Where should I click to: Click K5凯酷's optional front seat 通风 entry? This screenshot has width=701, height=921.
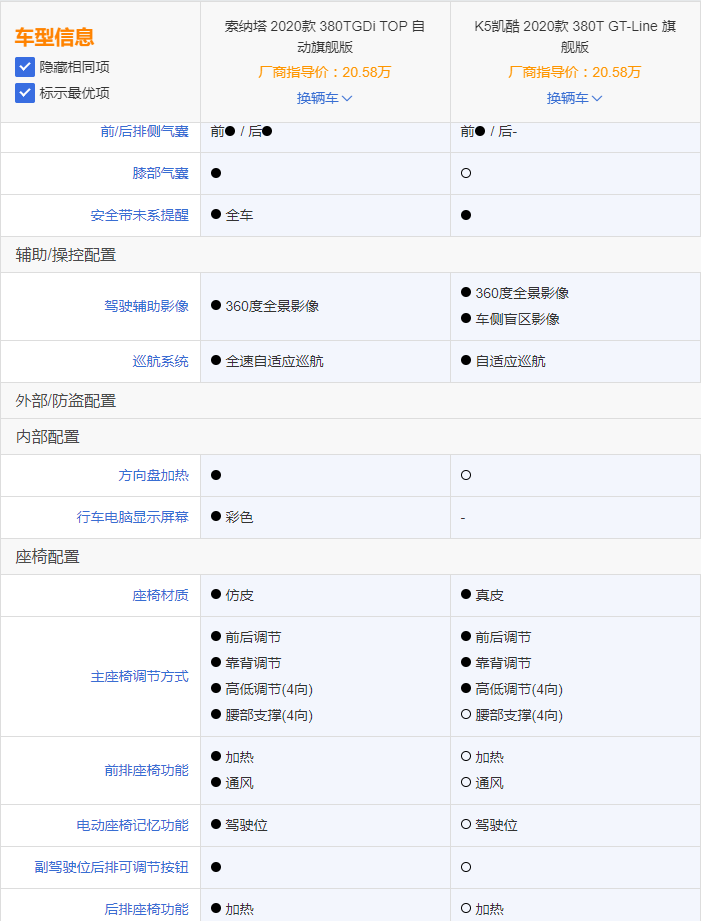482,783
